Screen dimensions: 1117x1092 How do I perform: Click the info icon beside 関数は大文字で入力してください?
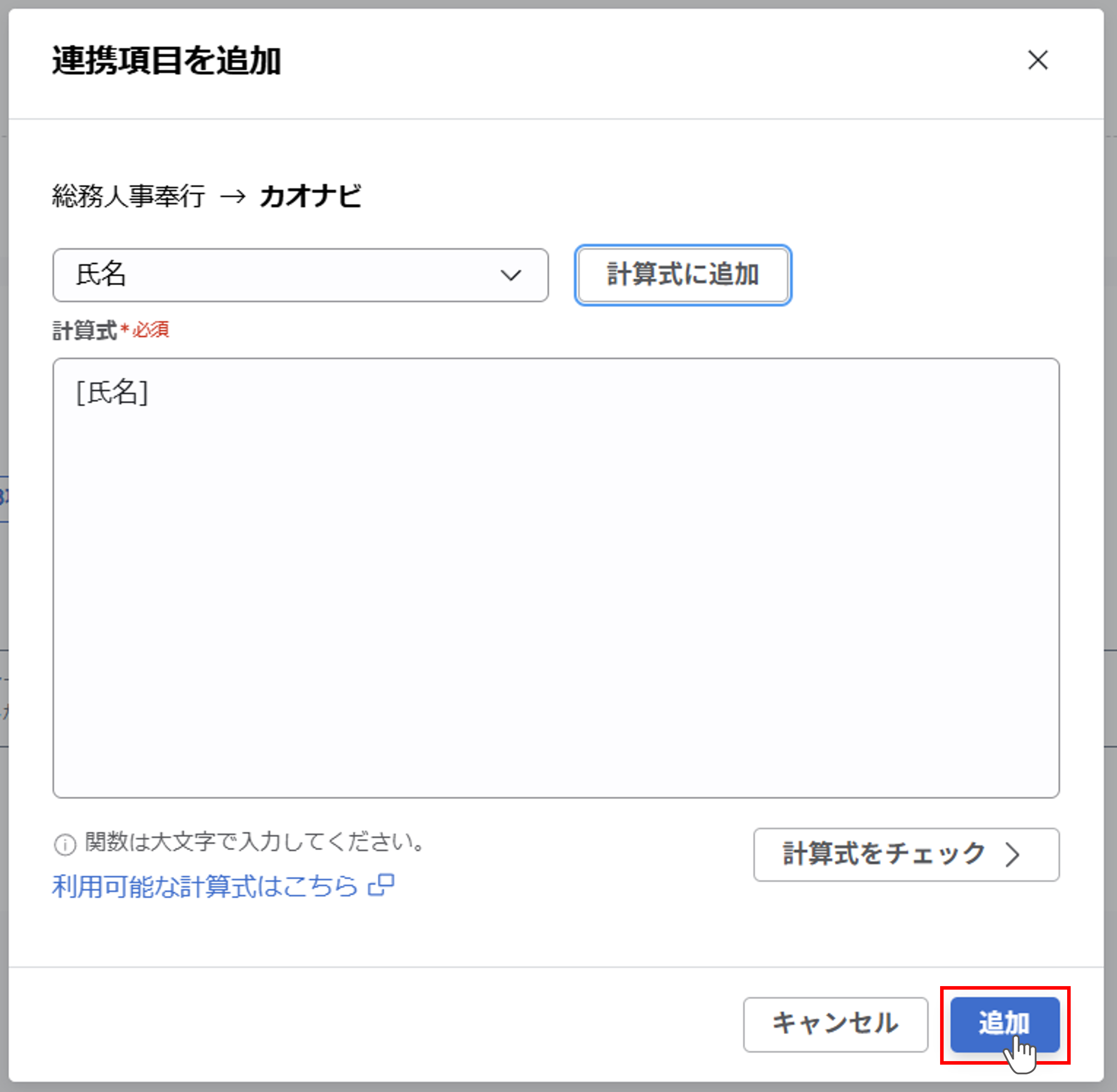(x=65, y=845)
